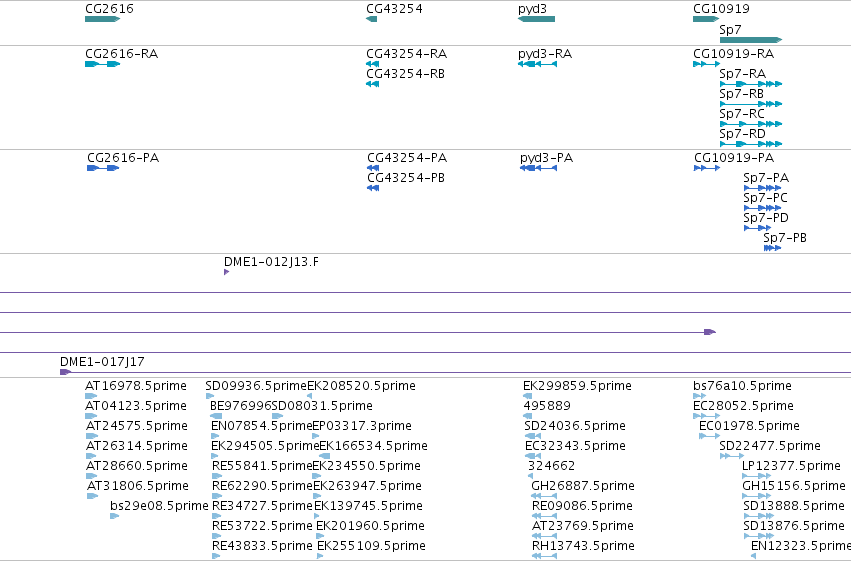851x561 pixels.
Task: Select protein CG2616-PA
Action: [x=103, y=168]
